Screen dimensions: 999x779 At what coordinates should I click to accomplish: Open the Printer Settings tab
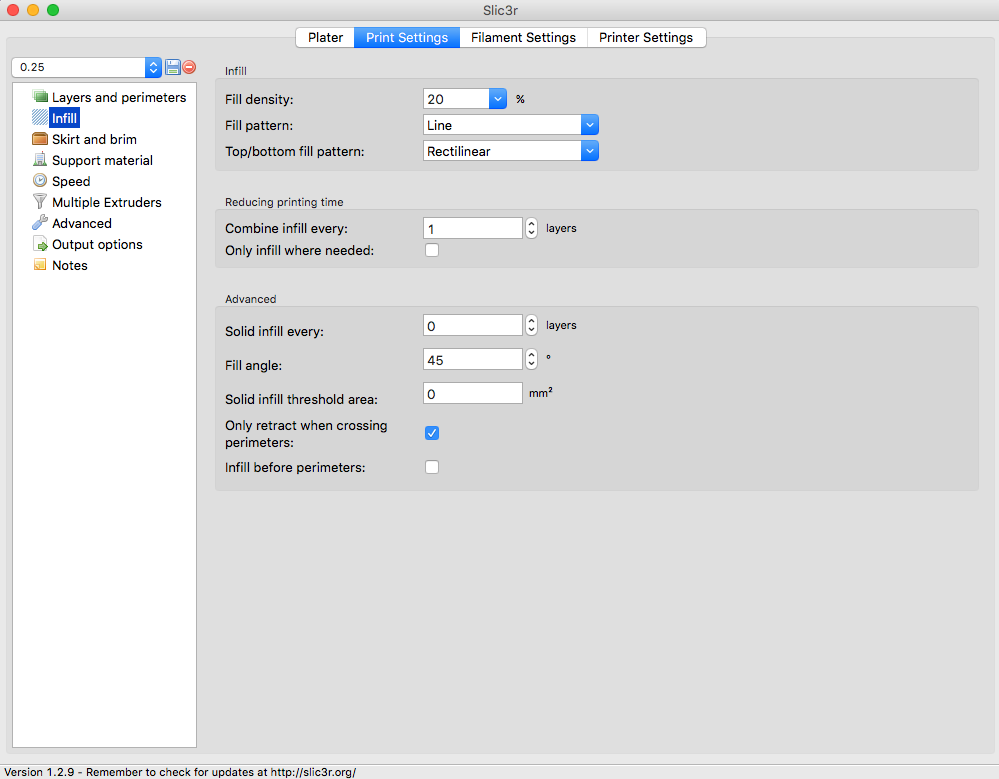(645, 37)
